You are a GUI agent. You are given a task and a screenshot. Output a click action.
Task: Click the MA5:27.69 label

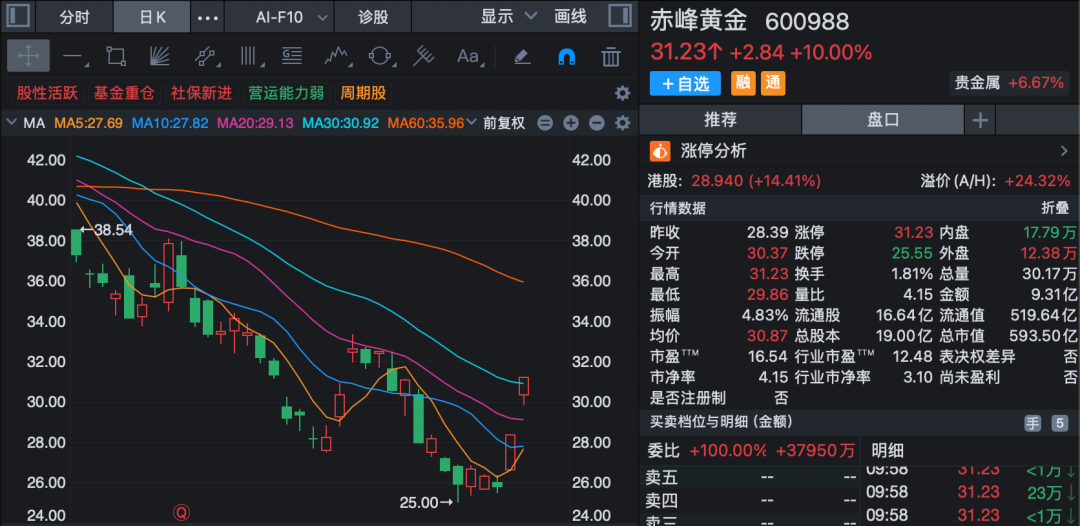click(x=88, y=123)
